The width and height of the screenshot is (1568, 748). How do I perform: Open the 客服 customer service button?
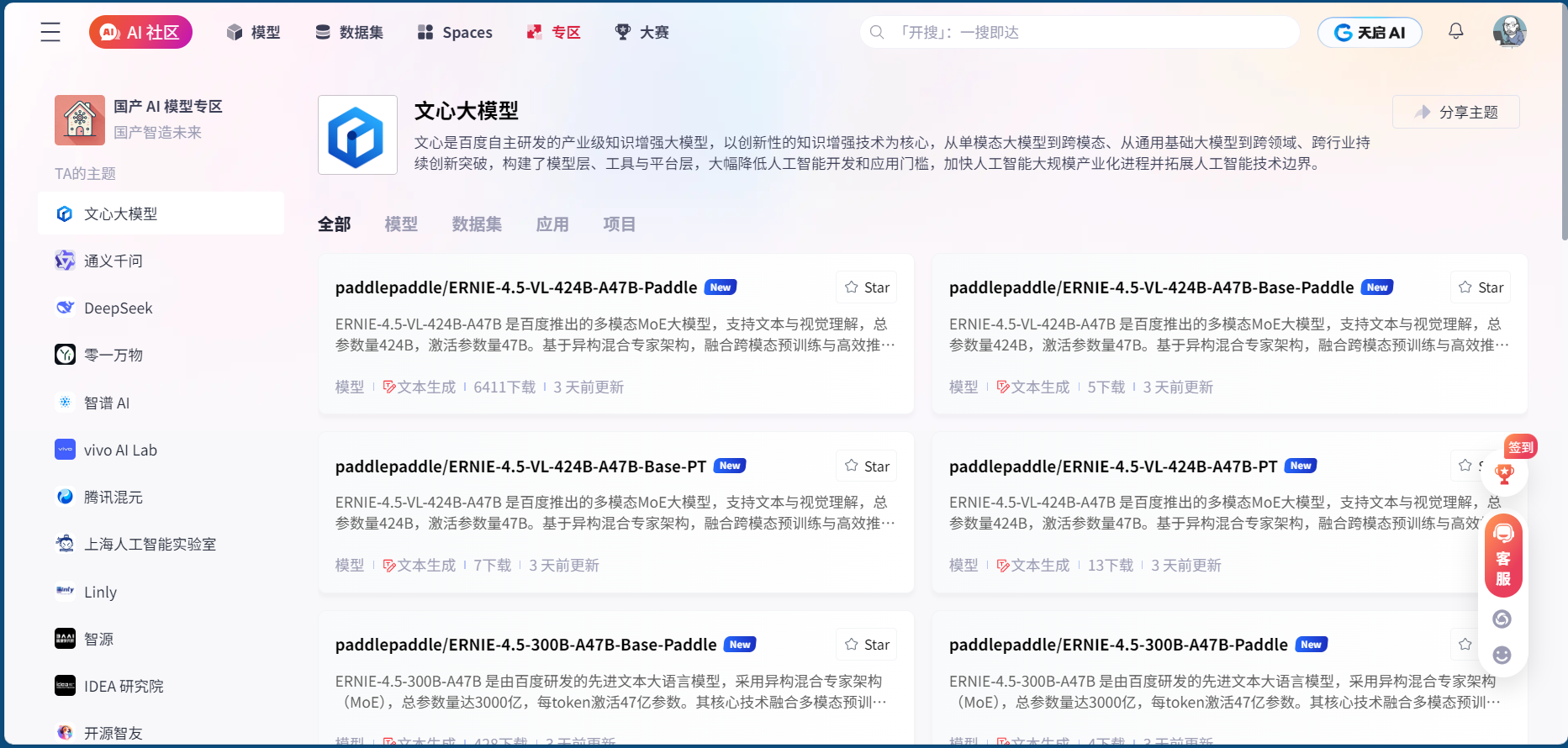pyautogui.click(x=1502, y=556)
